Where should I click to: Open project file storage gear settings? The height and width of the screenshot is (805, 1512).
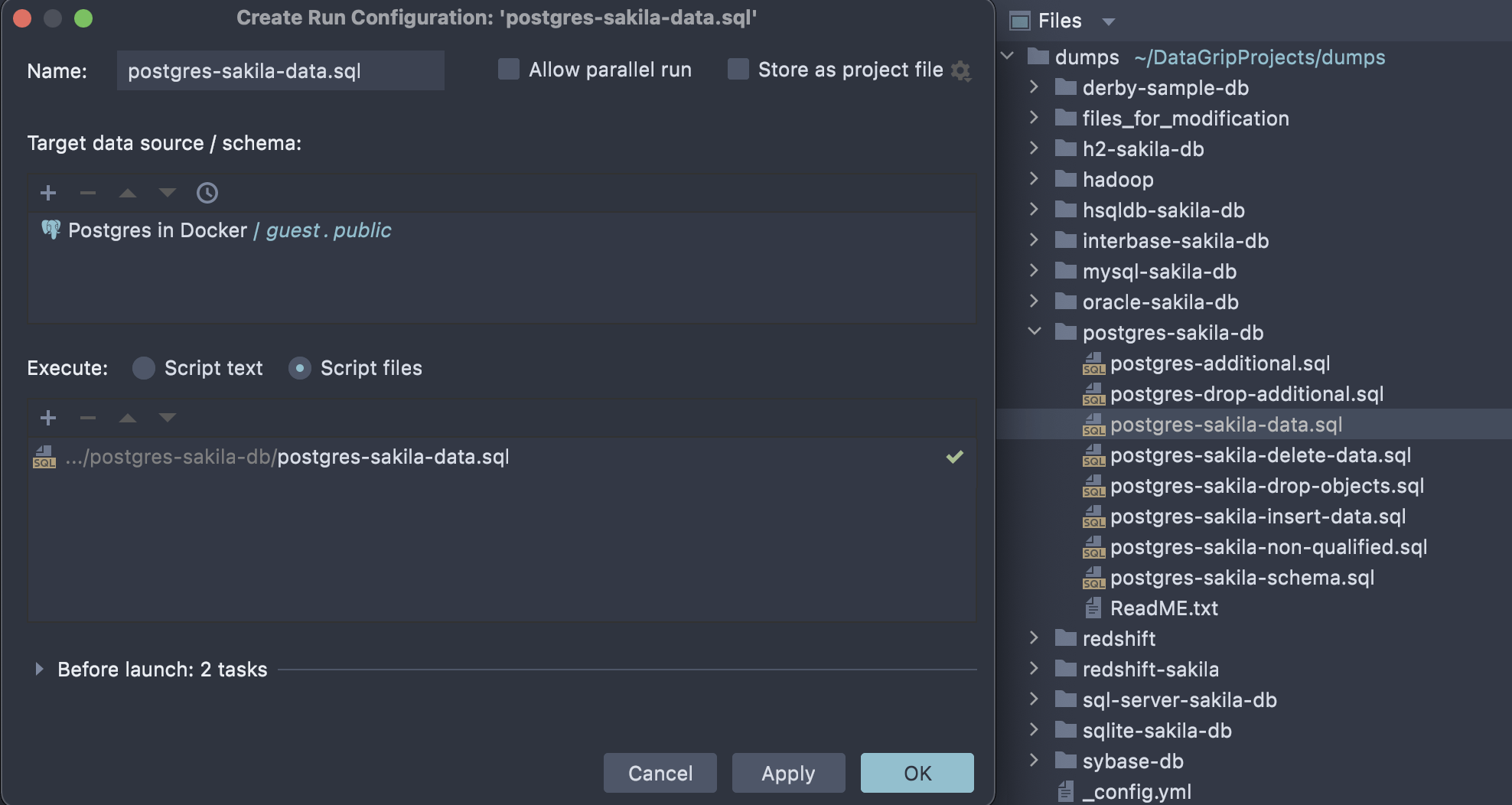(961, 70)
